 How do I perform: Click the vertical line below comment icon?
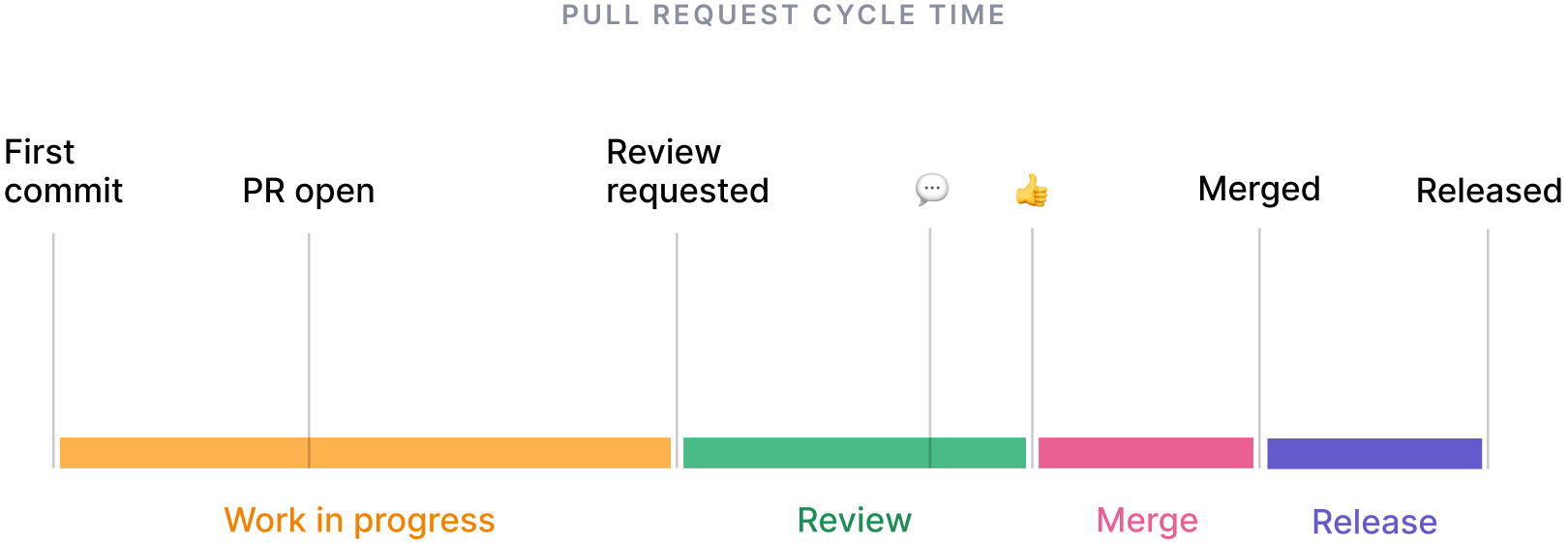click(x=930, y=348)
